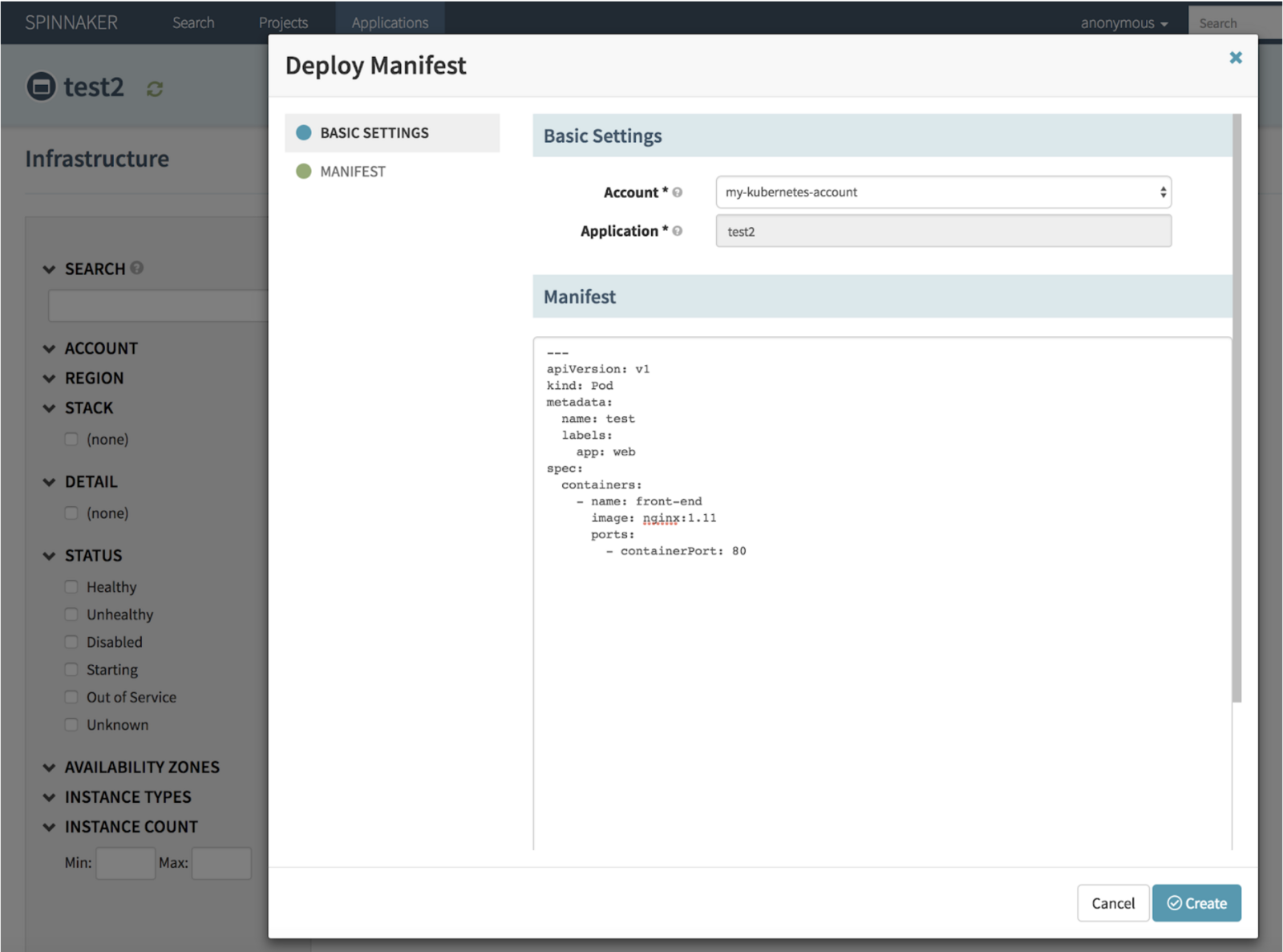1283x952 pixels.
Task: Focus the top-right Search box
Action: point(1235,23)
